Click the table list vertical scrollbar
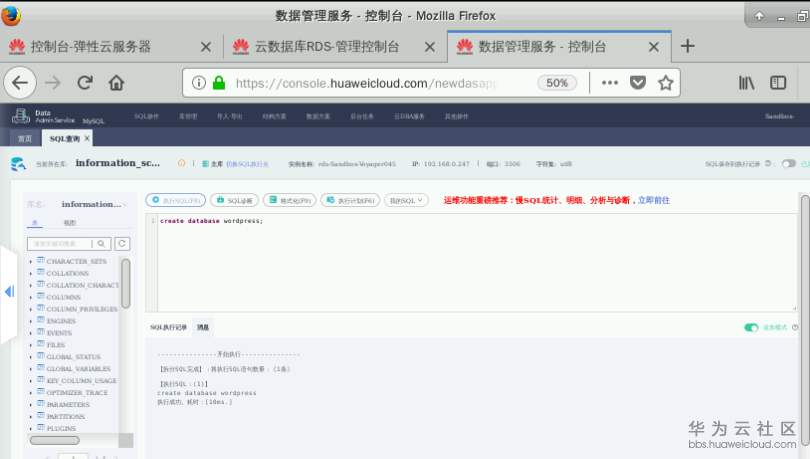Image resolution: width=810 pixels, height=459 pixels. 126,283
